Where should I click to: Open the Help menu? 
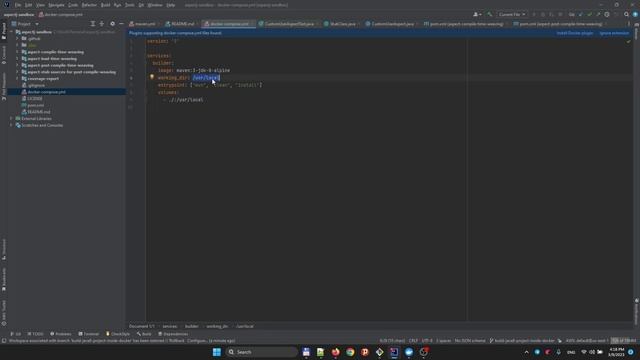[x=171, y=5]
